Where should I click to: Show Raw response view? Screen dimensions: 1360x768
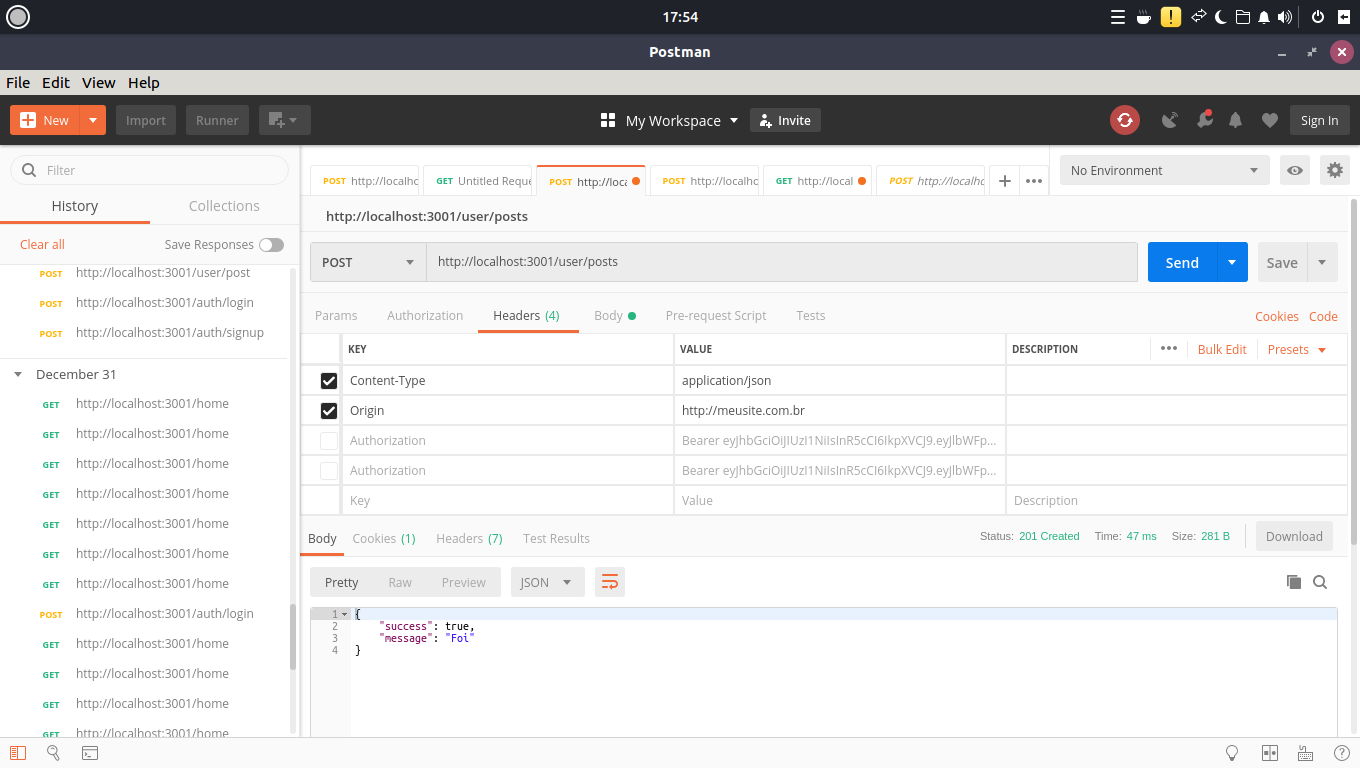click(x=400, y=582)
